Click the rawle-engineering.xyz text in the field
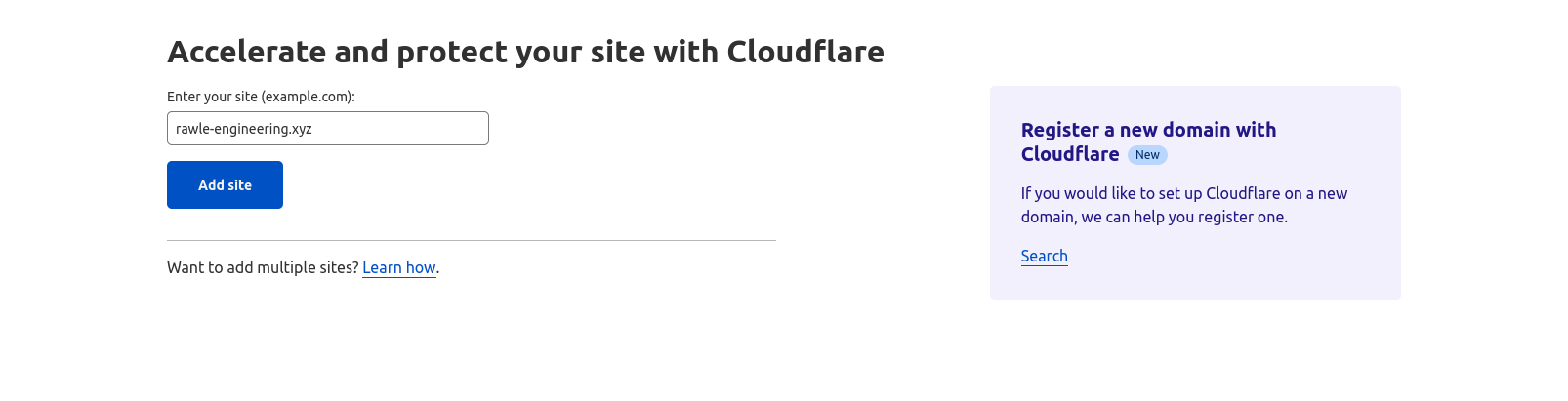 (x=244, y=129)
